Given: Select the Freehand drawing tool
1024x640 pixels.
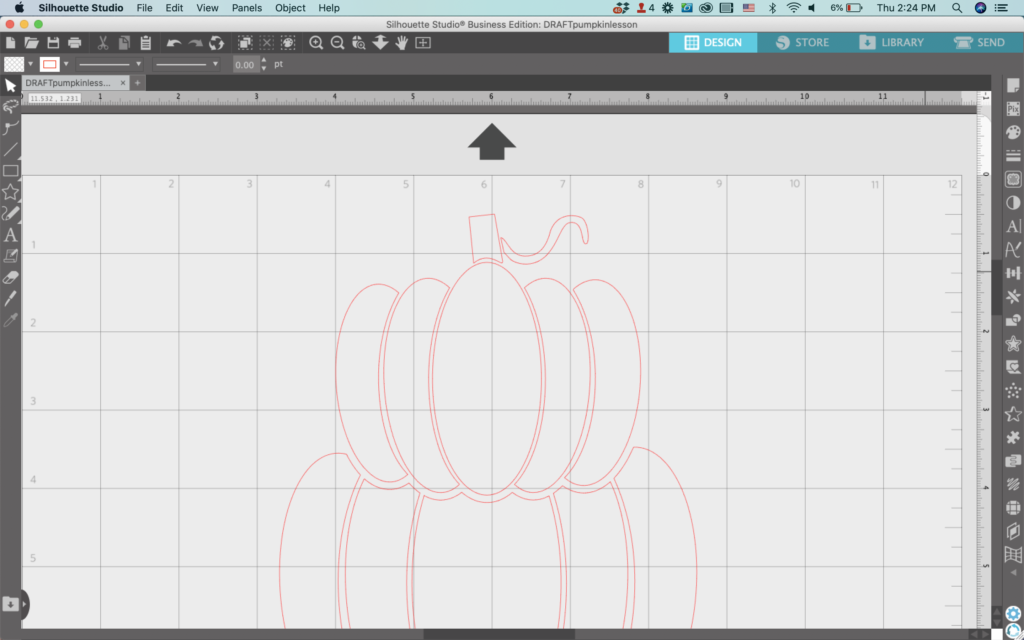Looking at the screenshot, I should (10, 214).
